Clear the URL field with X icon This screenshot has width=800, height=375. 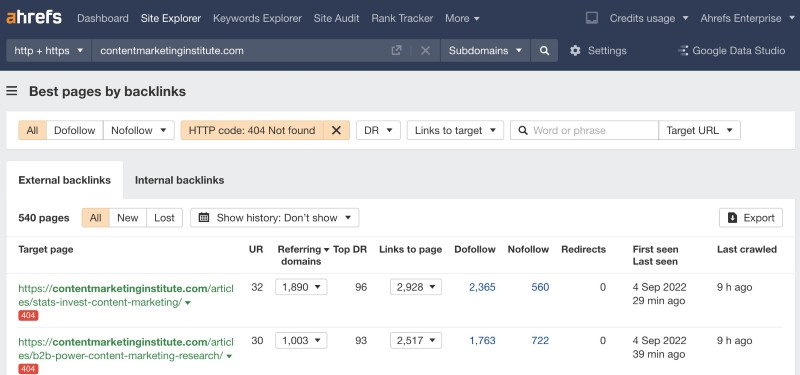point(426,51)
